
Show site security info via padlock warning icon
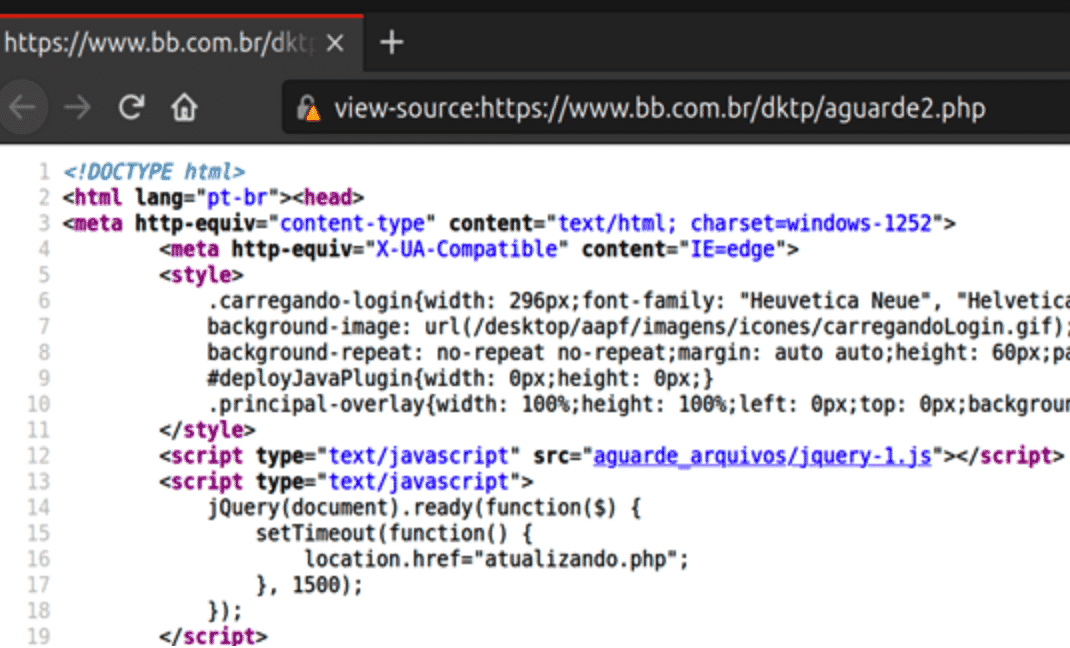[x=308, y=108]
